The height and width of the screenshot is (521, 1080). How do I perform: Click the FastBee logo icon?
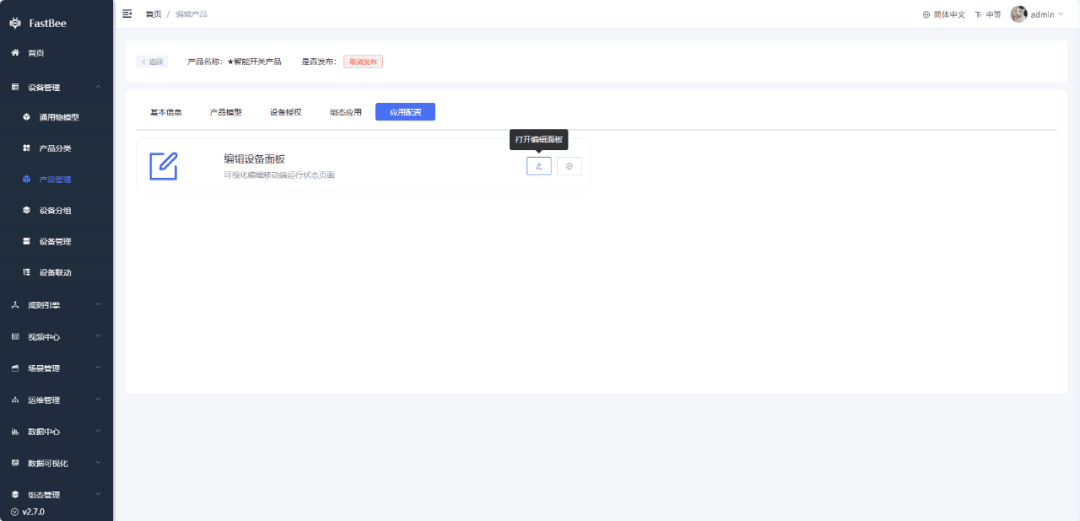[x=15, y=23]
